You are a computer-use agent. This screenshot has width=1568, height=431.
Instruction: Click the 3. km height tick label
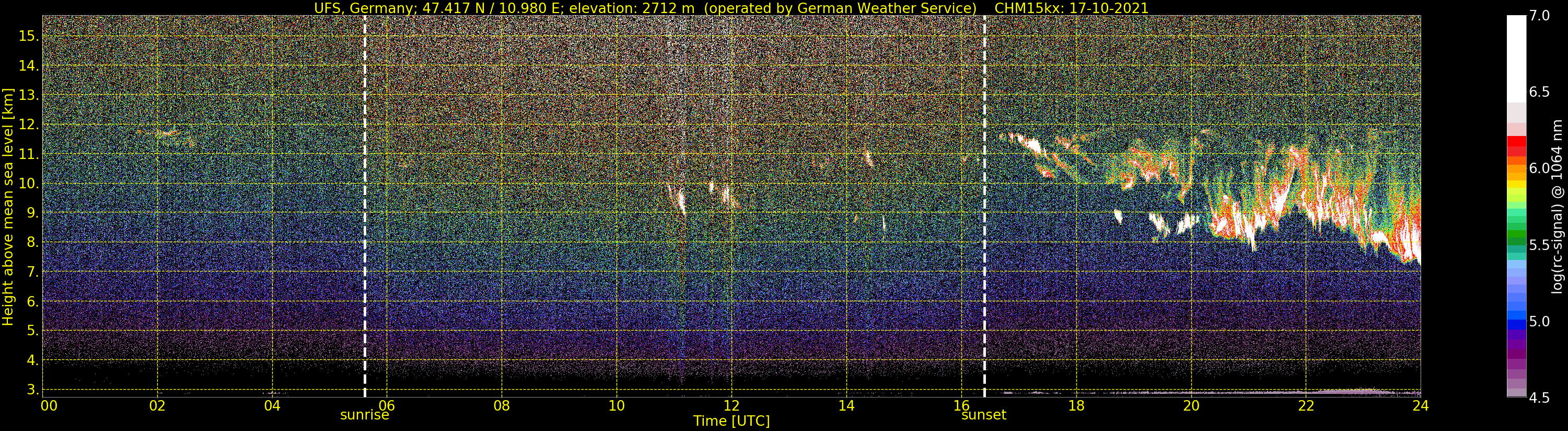(33, 389)
